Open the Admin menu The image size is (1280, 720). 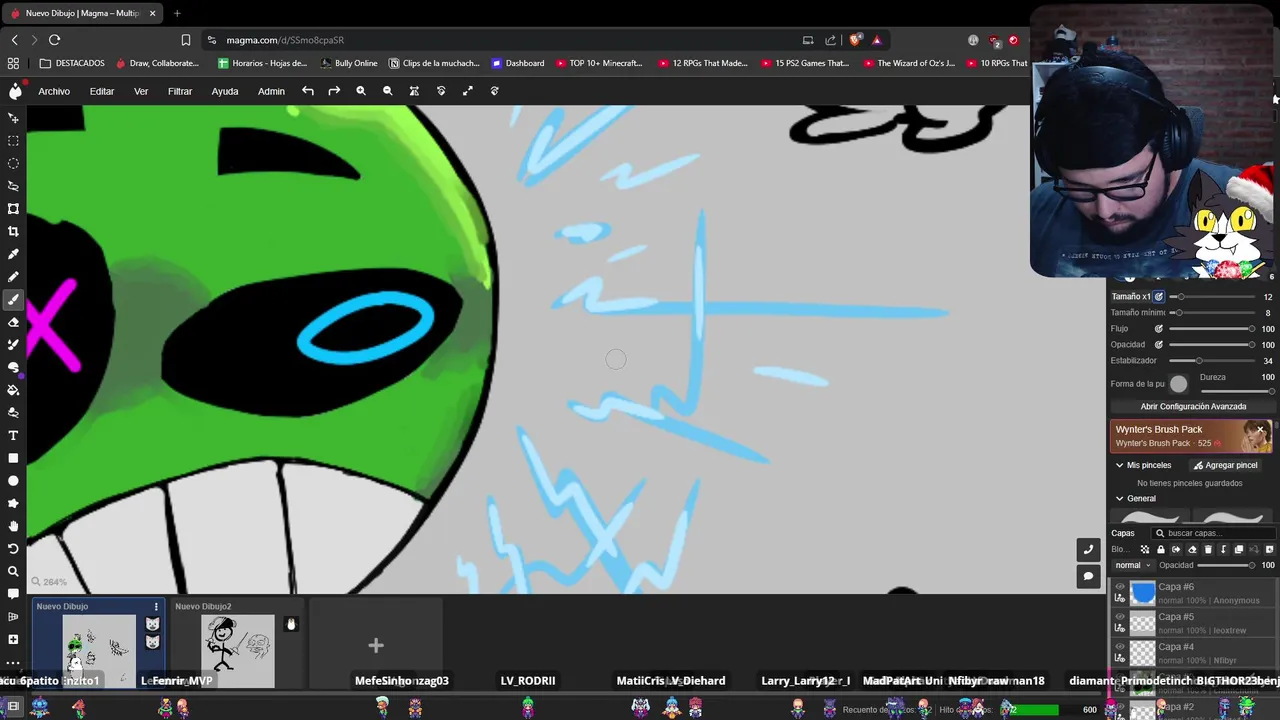[271, 91]
